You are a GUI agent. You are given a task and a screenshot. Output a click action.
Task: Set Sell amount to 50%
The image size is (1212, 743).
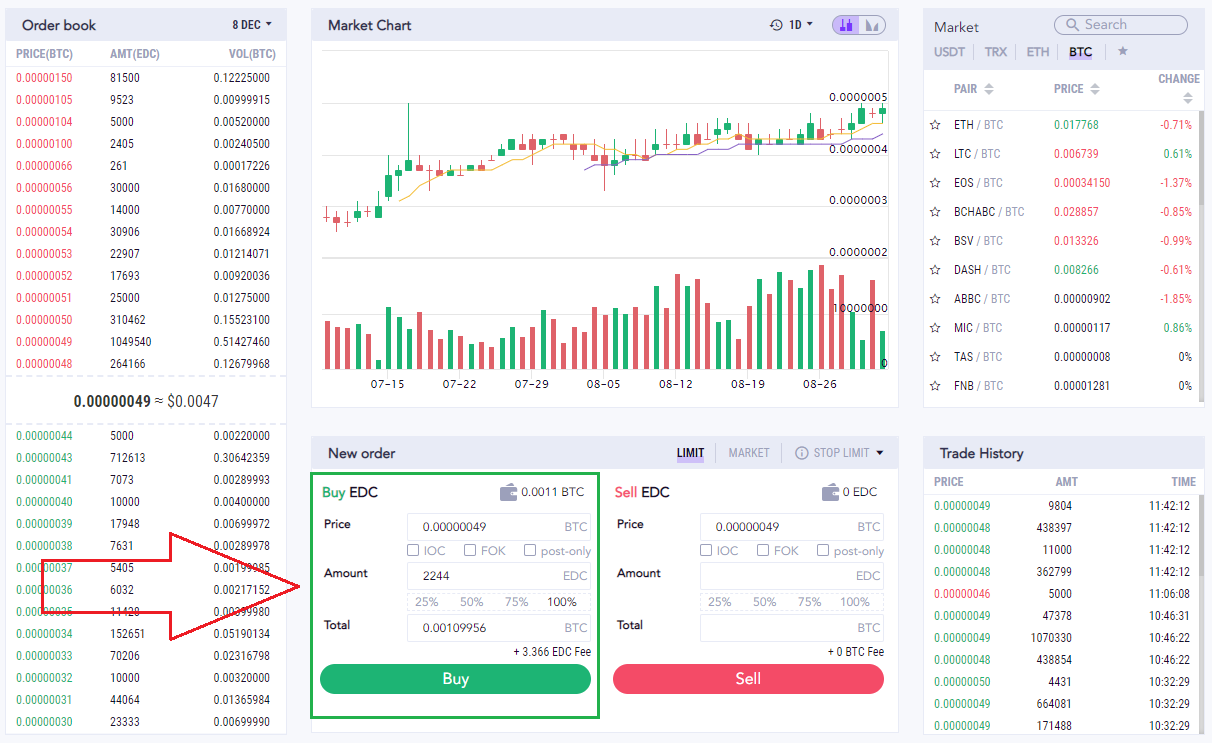765,602
